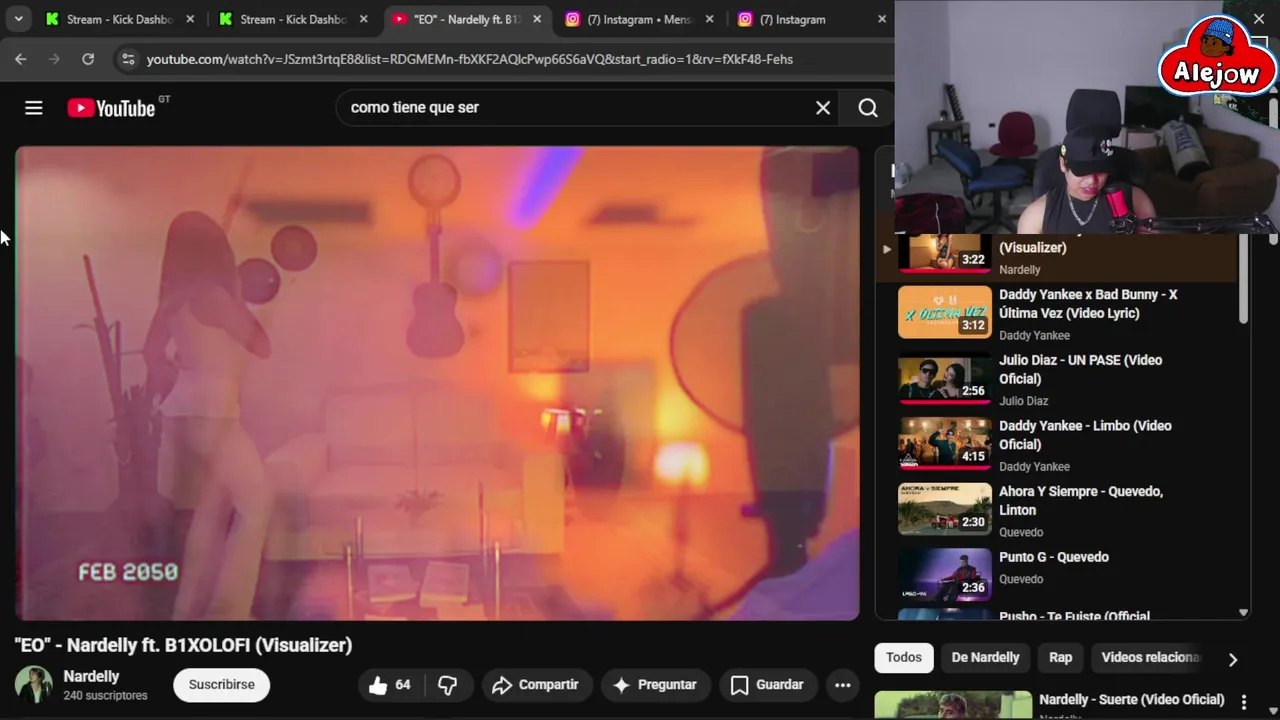
Task: Show more filter chips with right arrow
Action: (x=1233, y=659)
